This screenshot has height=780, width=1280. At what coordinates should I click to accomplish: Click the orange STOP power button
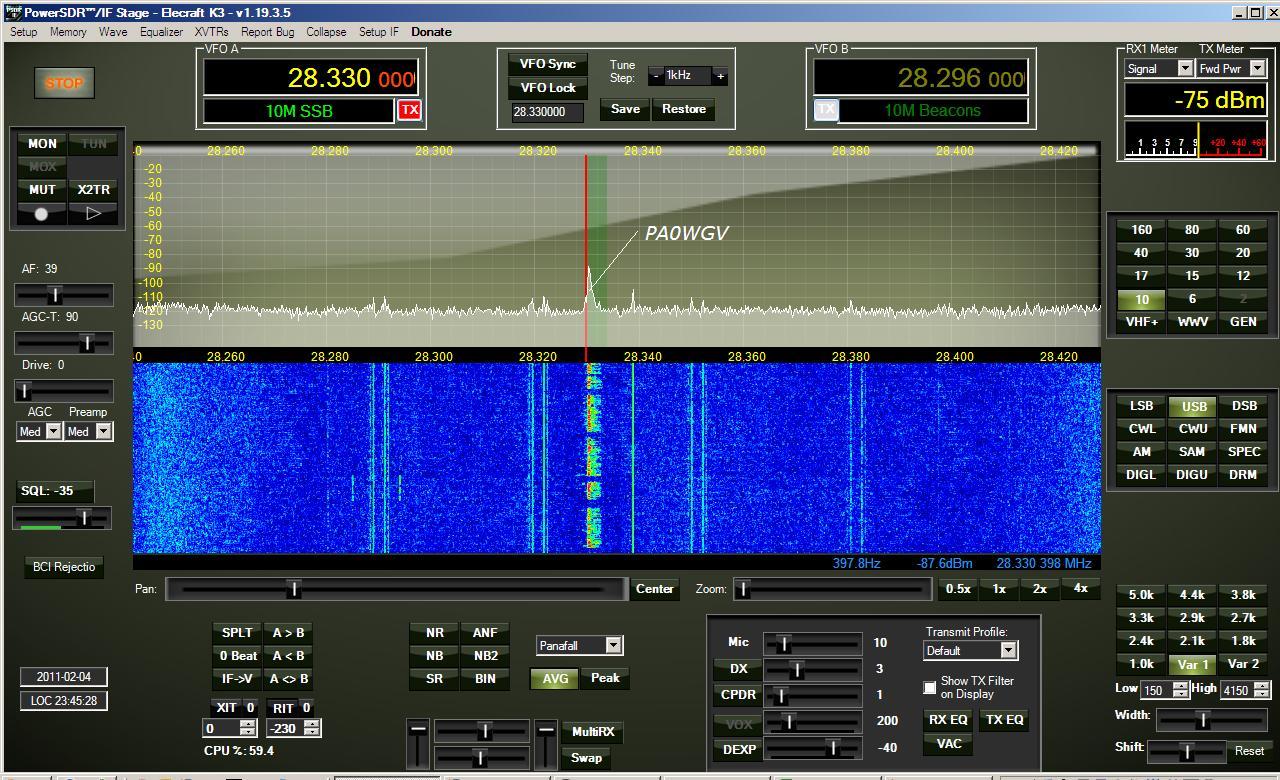64,83
